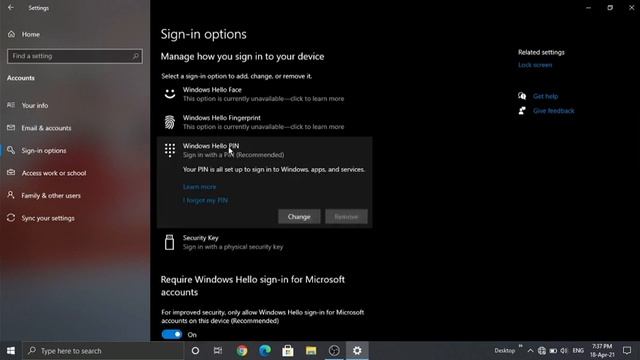Click the Family & other users person icon

11,195
